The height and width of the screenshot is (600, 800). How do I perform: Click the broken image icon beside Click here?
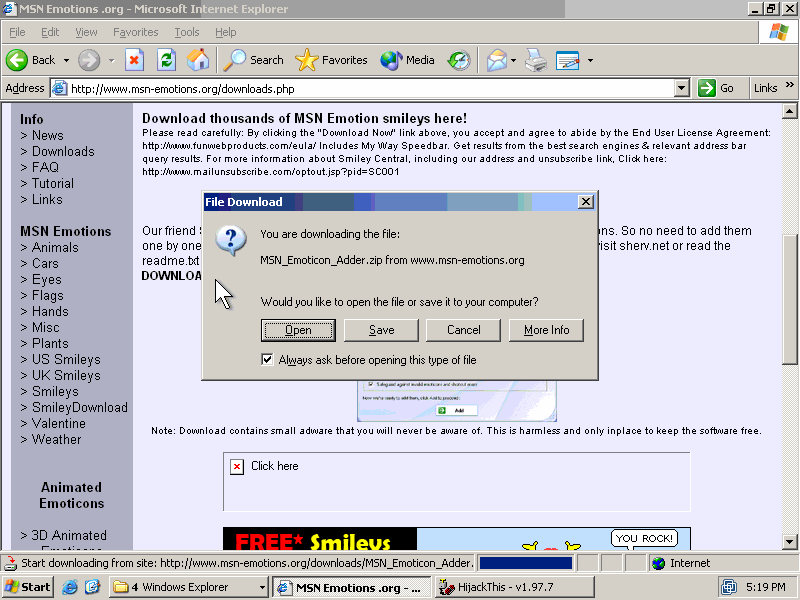(237, 466)
